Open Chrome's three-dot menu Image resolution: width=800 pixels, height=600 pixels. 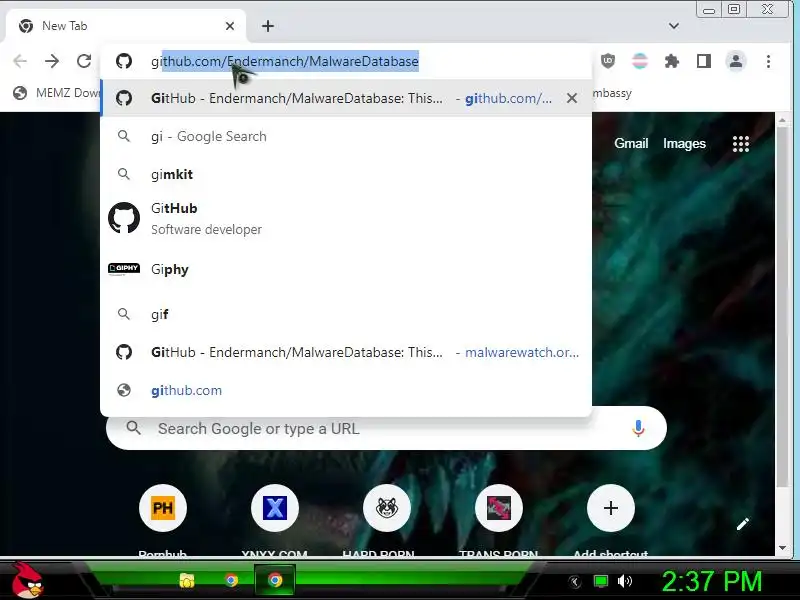pyautogui.click(x=768, y=61)
